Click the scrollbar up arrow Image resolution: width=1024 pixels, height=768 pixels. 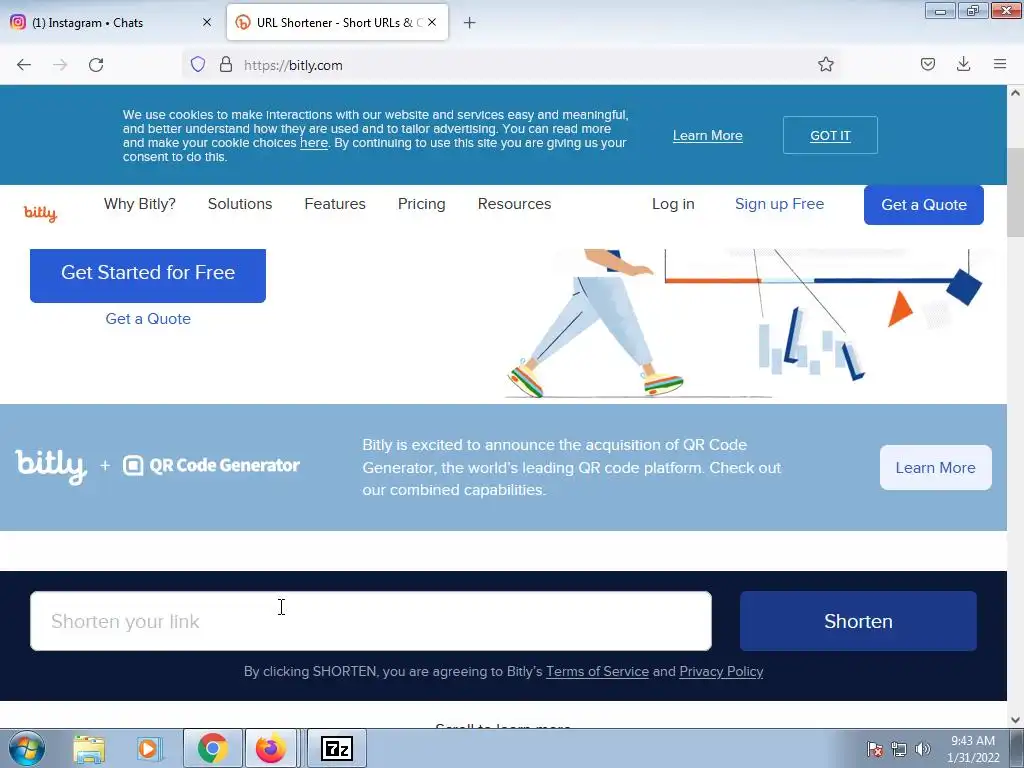point(1016,93)
